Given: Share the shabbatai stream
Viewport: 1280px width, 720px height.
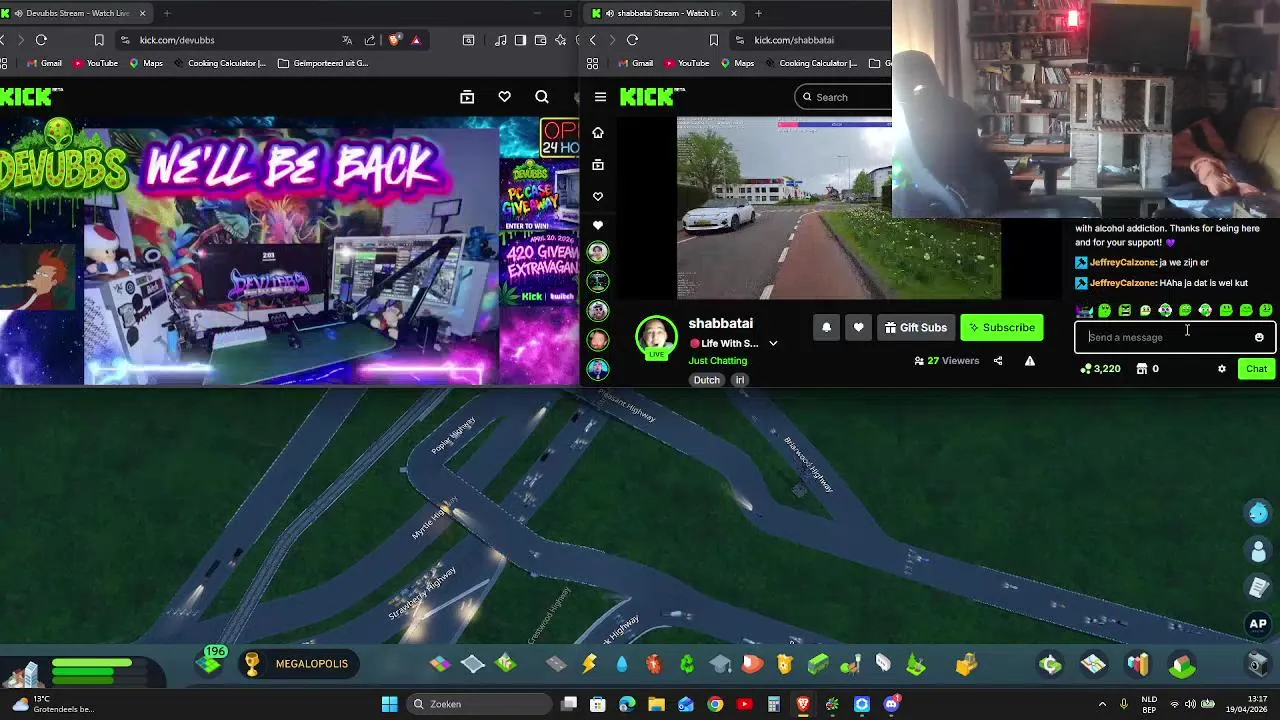Looking at the screenshot, I should click(998, 361).
